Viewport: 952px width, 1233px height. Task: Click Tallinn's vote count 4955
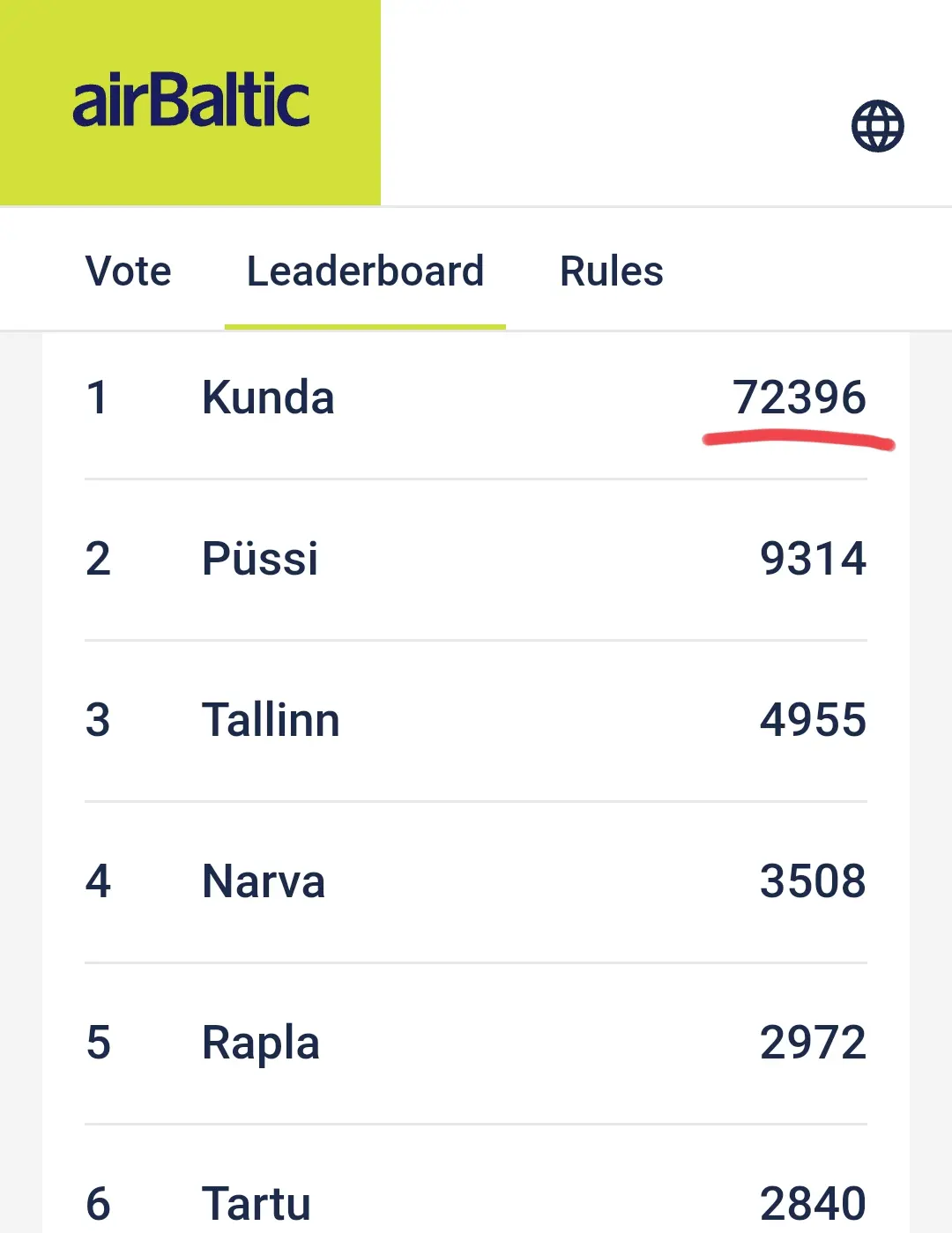[813, 720]
